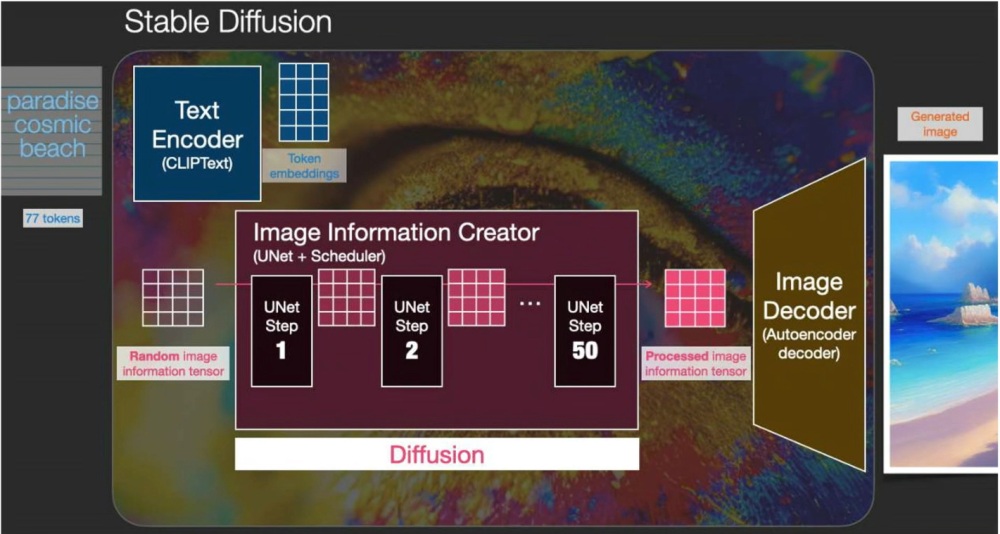This screenshot has width=1000, height=534.
Task: Click the tensor grid after UNet Step 1
Action: tap(347, 297)
